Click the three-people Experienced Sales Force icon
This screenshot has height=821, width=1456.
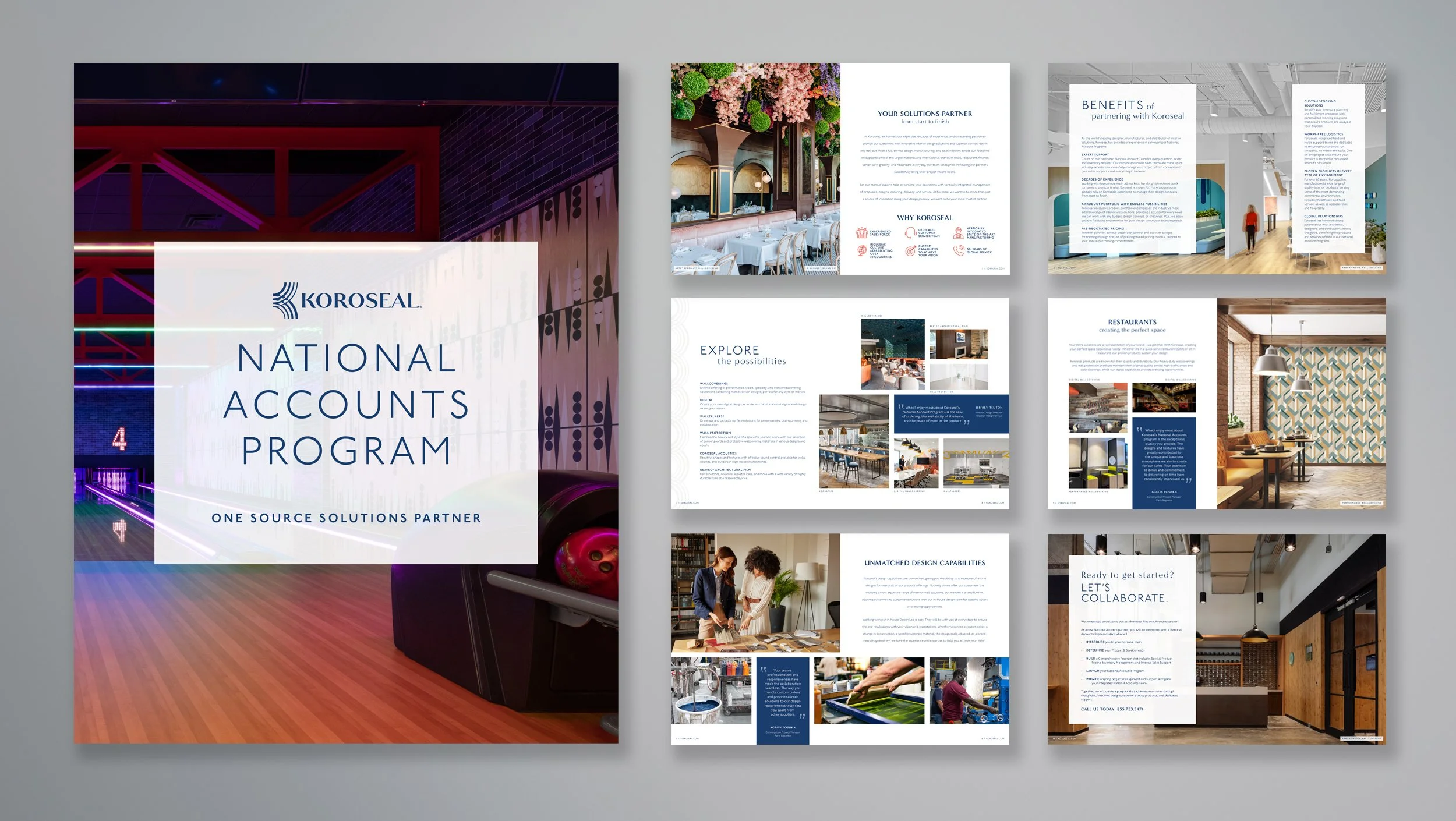tap(862, 233)
